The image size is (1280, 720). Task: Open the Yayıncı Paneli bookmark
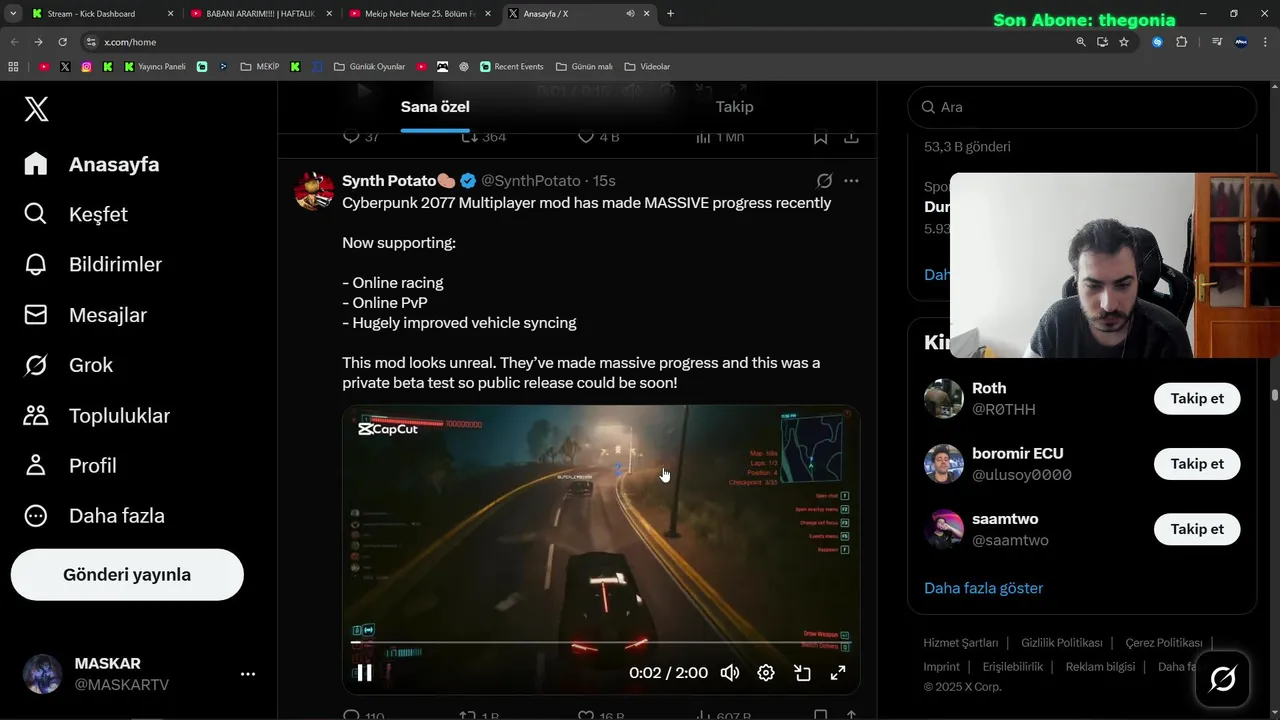155,67
